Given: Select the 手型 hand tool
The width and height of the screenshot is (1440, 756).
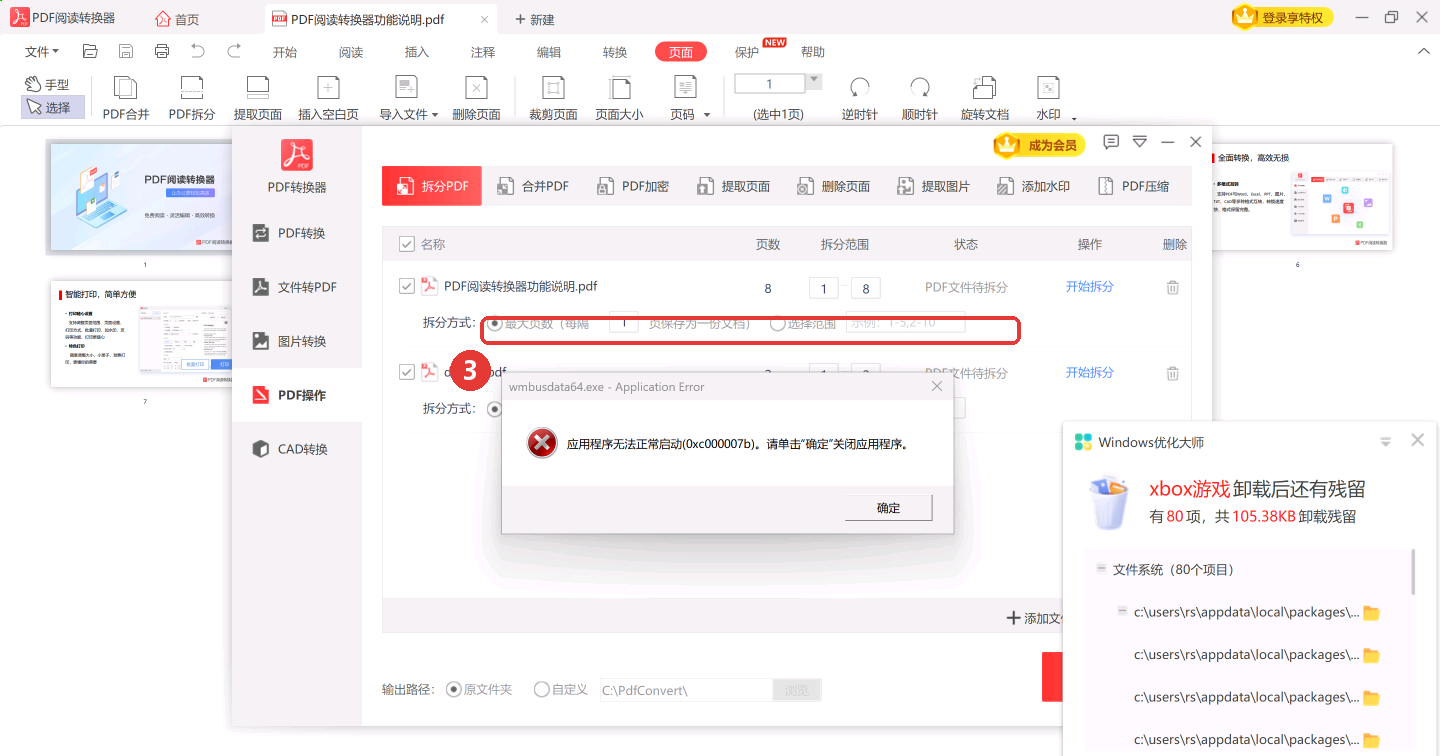Looking at the screenshot, I should [x=48, y=85].
